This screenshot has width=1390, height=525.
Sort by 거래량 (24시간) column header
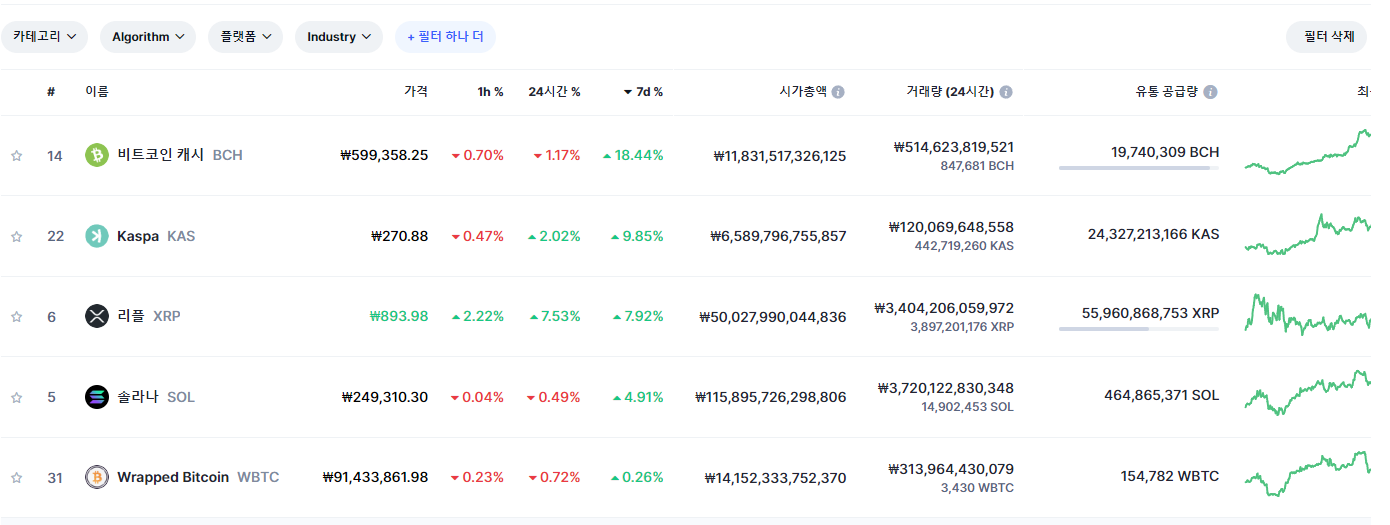[x=950, y=92]
